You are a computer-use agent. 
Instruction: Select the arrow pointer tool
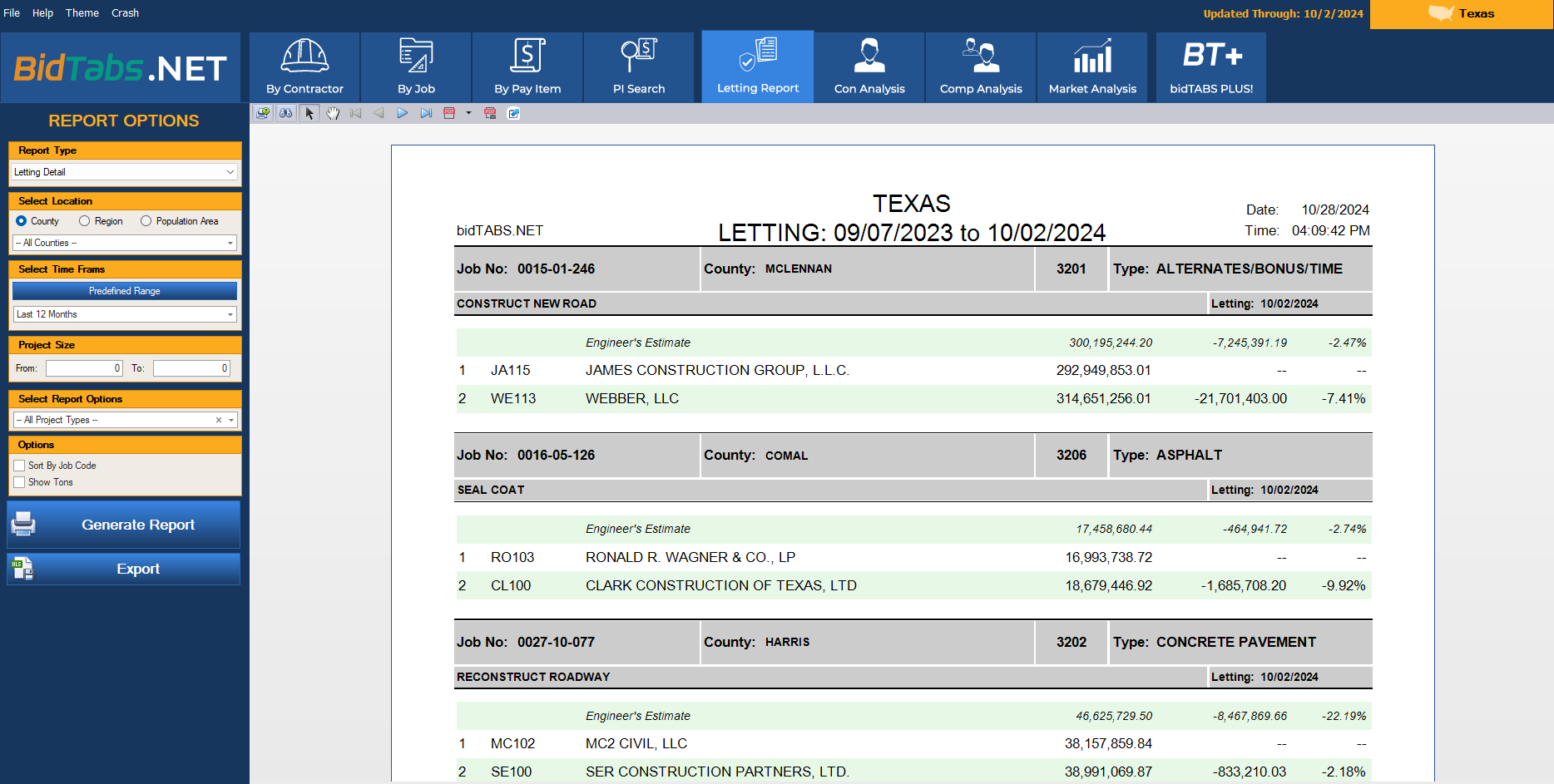(x=309, y=113)
